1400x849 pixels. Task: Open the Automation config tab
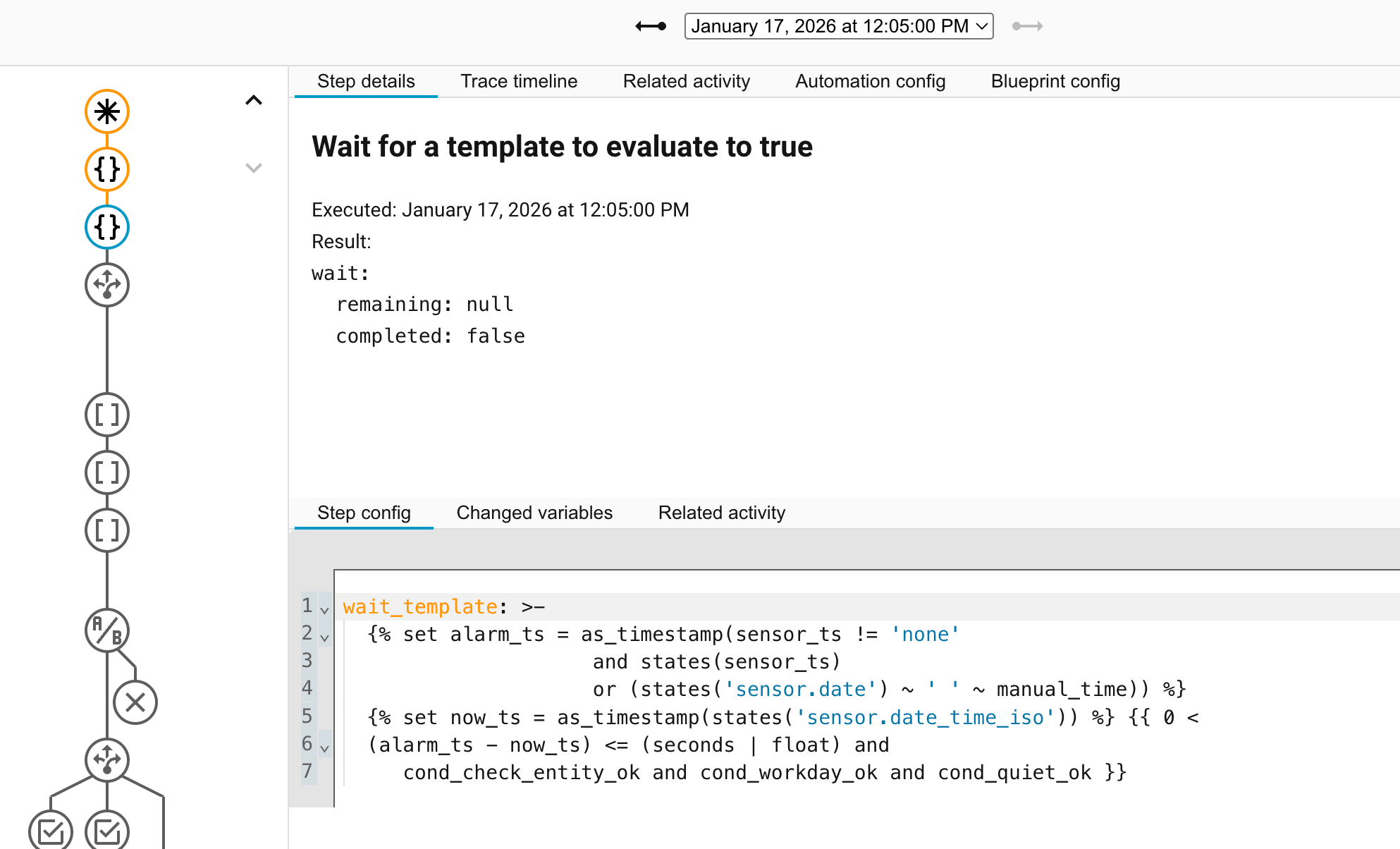pyautogui.click(x=870, y=81)
